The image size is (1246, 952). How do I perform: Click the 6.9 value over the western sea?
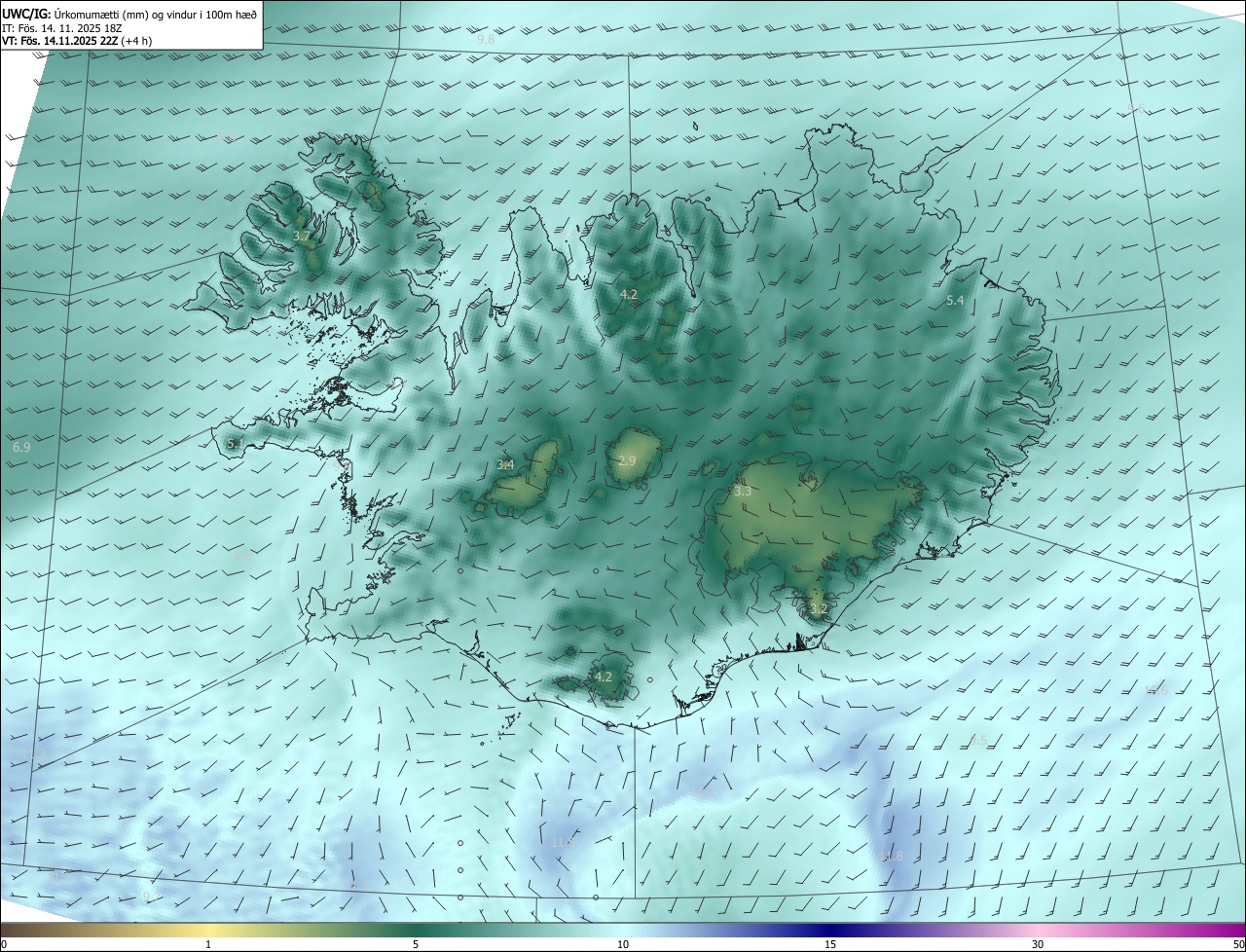click(22, 447)
